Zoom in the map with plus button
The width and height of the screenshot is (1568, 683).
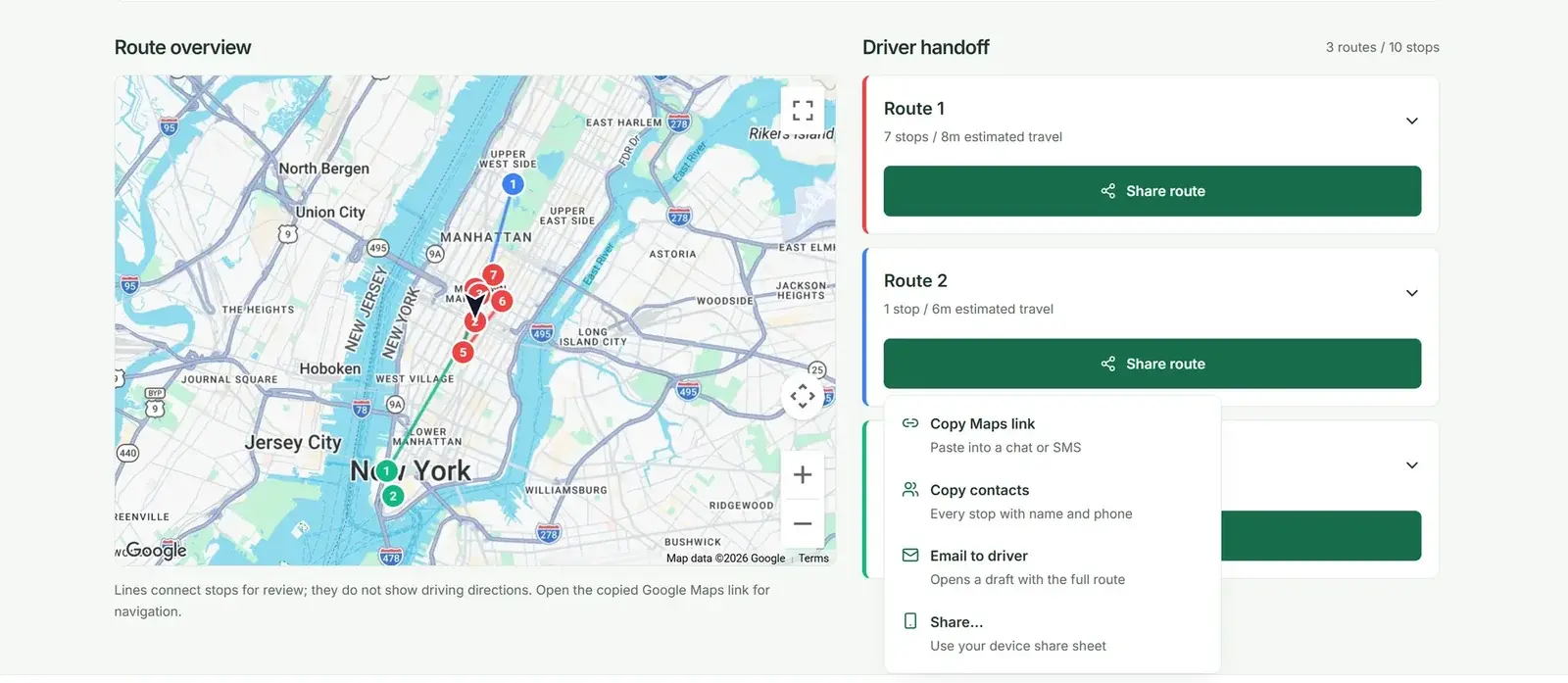803,475
